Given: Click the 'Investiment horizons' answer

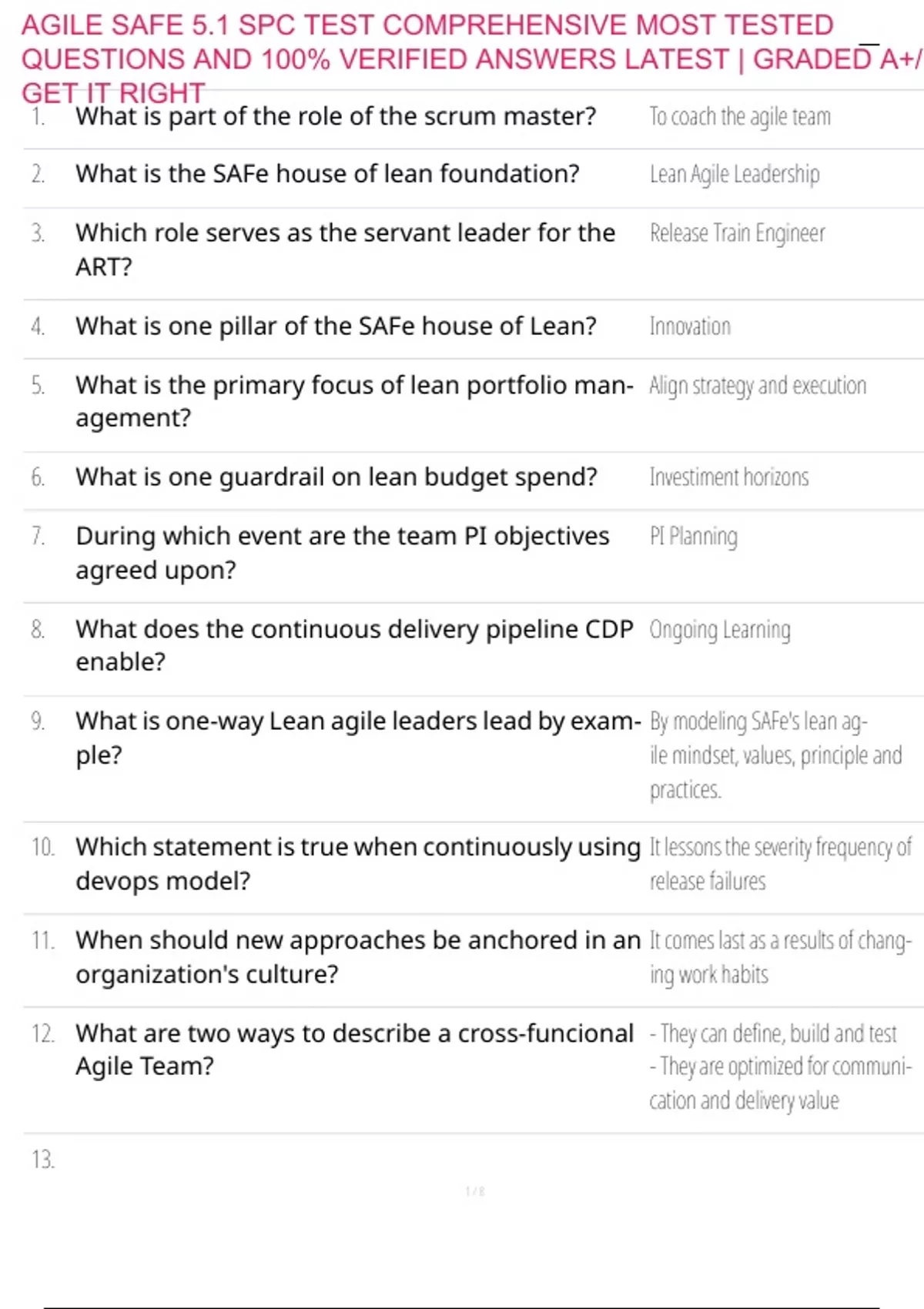Looking at the screenshot, I should tap(729, 477).
